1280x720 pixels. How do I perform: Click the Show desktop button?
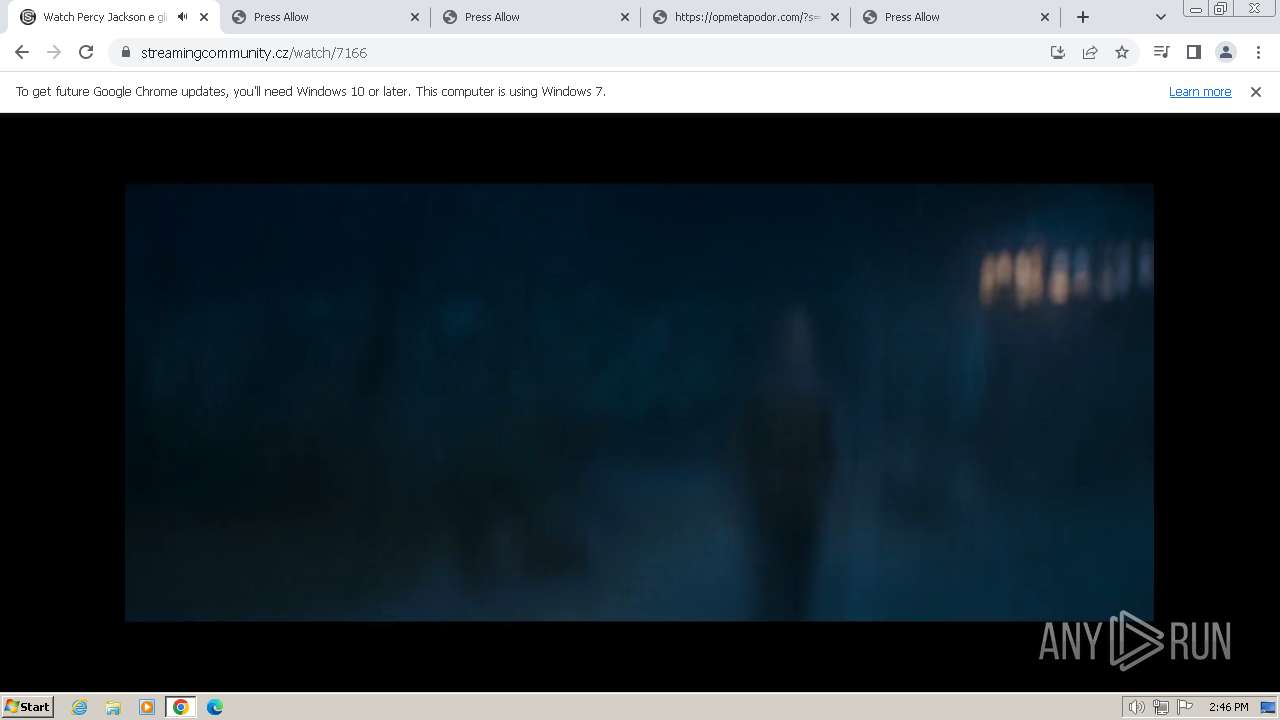tap(1269, 707)
